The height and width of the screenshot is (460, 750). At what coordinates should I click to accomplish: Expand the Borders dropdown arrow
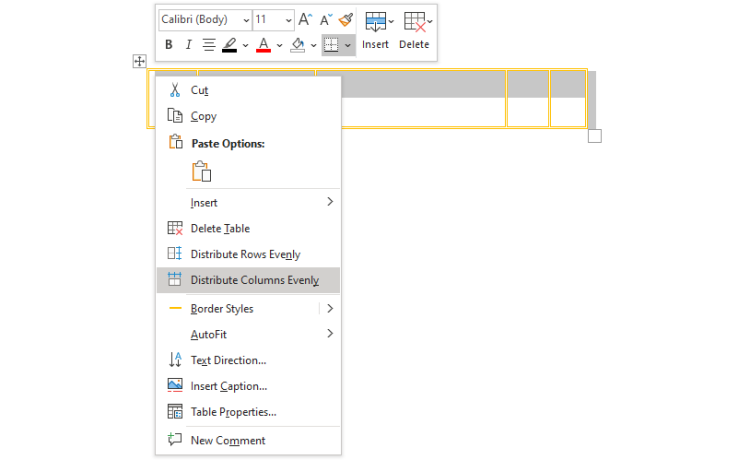[348, 45]
